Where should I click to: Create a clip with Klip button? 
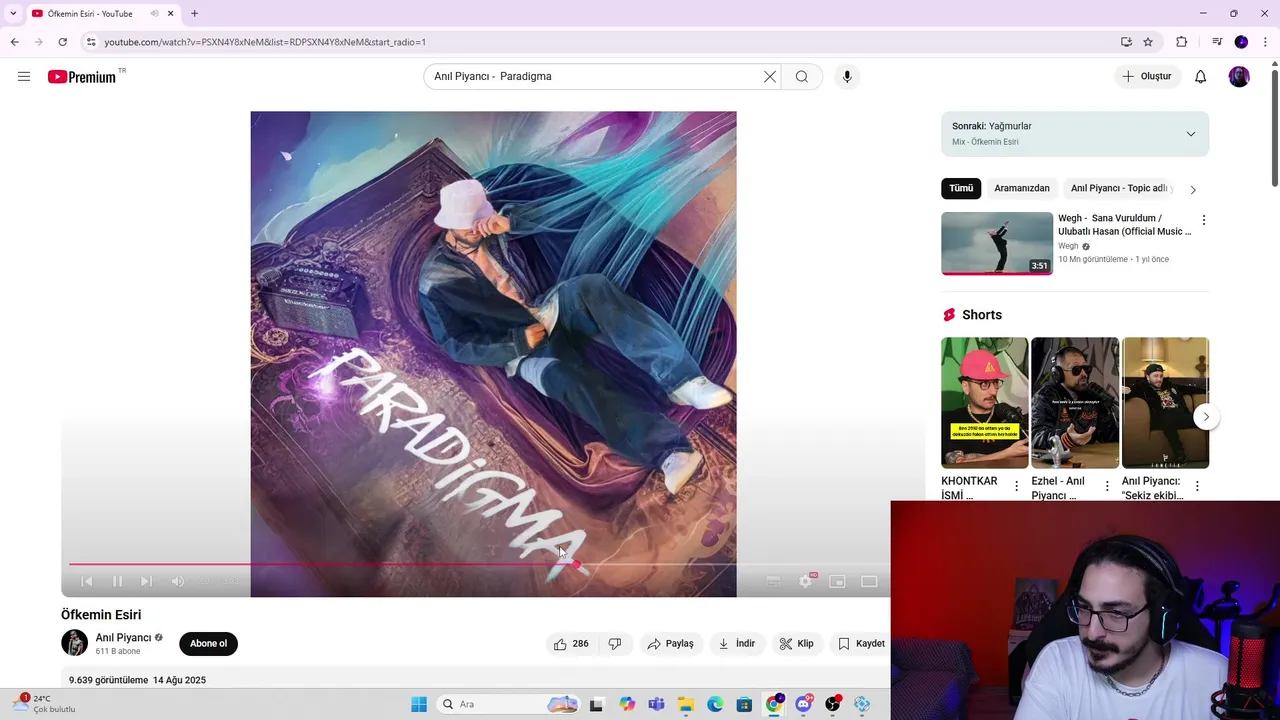click(x=797, y=644)
